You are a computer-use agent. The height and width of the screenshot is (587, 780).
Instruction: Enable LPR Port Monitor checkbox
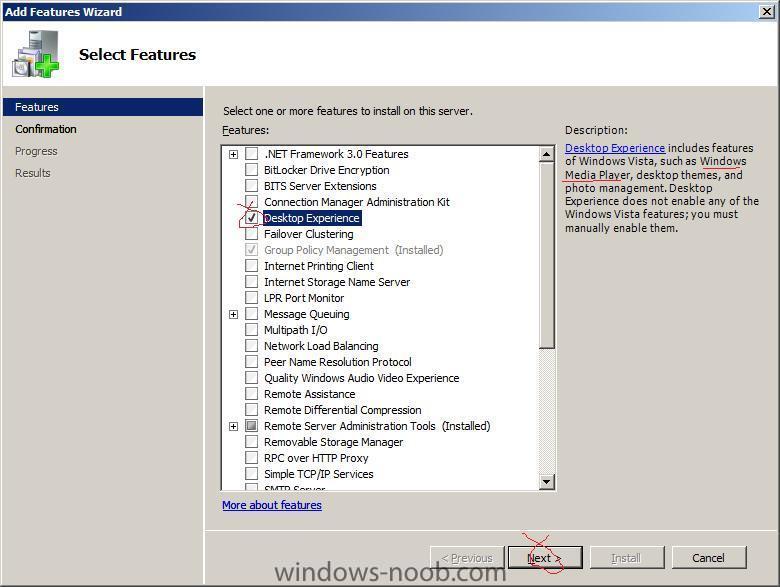(252, 297)
